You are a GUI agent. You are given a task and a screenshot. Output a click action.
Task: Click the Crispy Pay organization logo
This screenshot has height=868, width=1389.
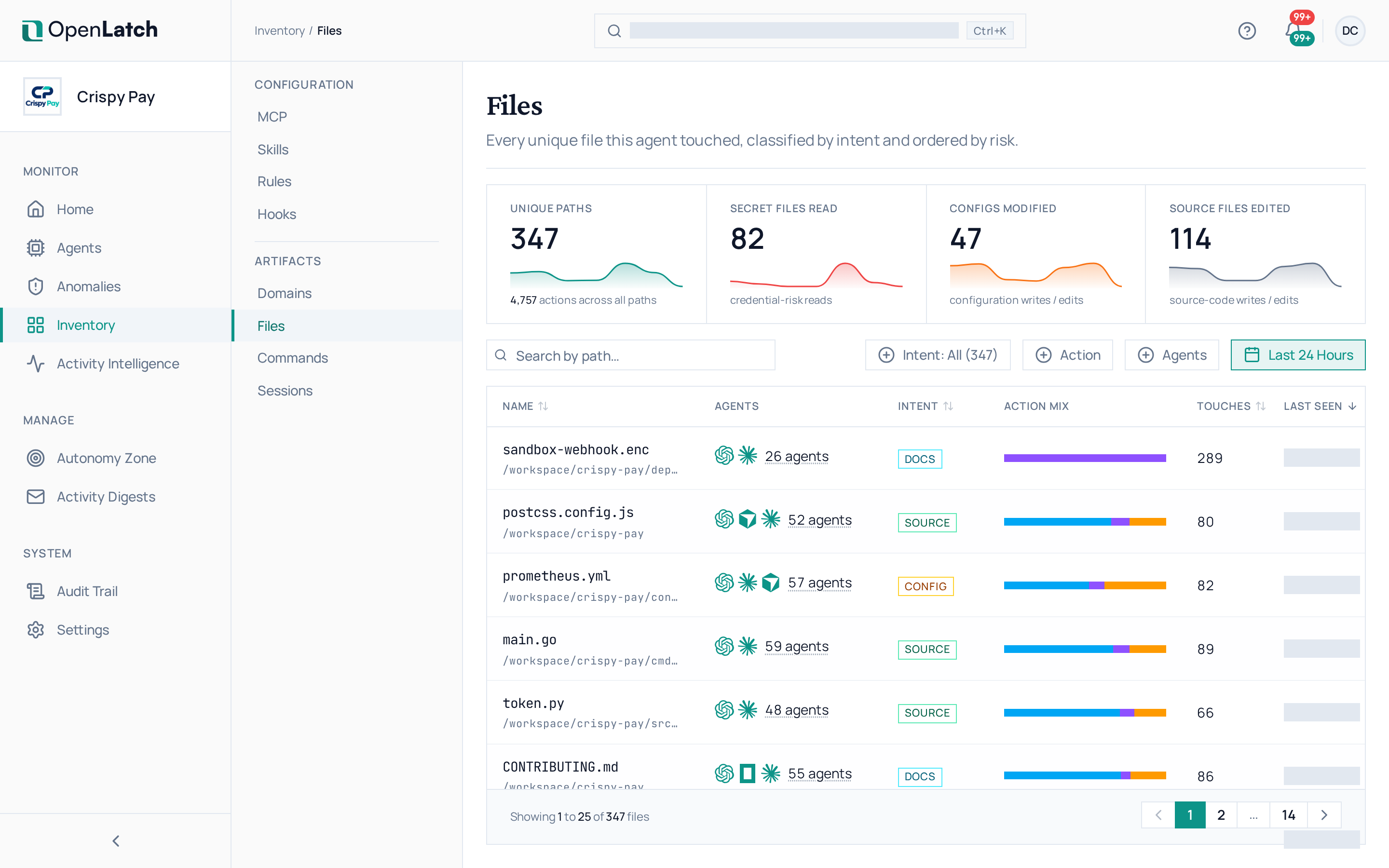click(42, 96)
